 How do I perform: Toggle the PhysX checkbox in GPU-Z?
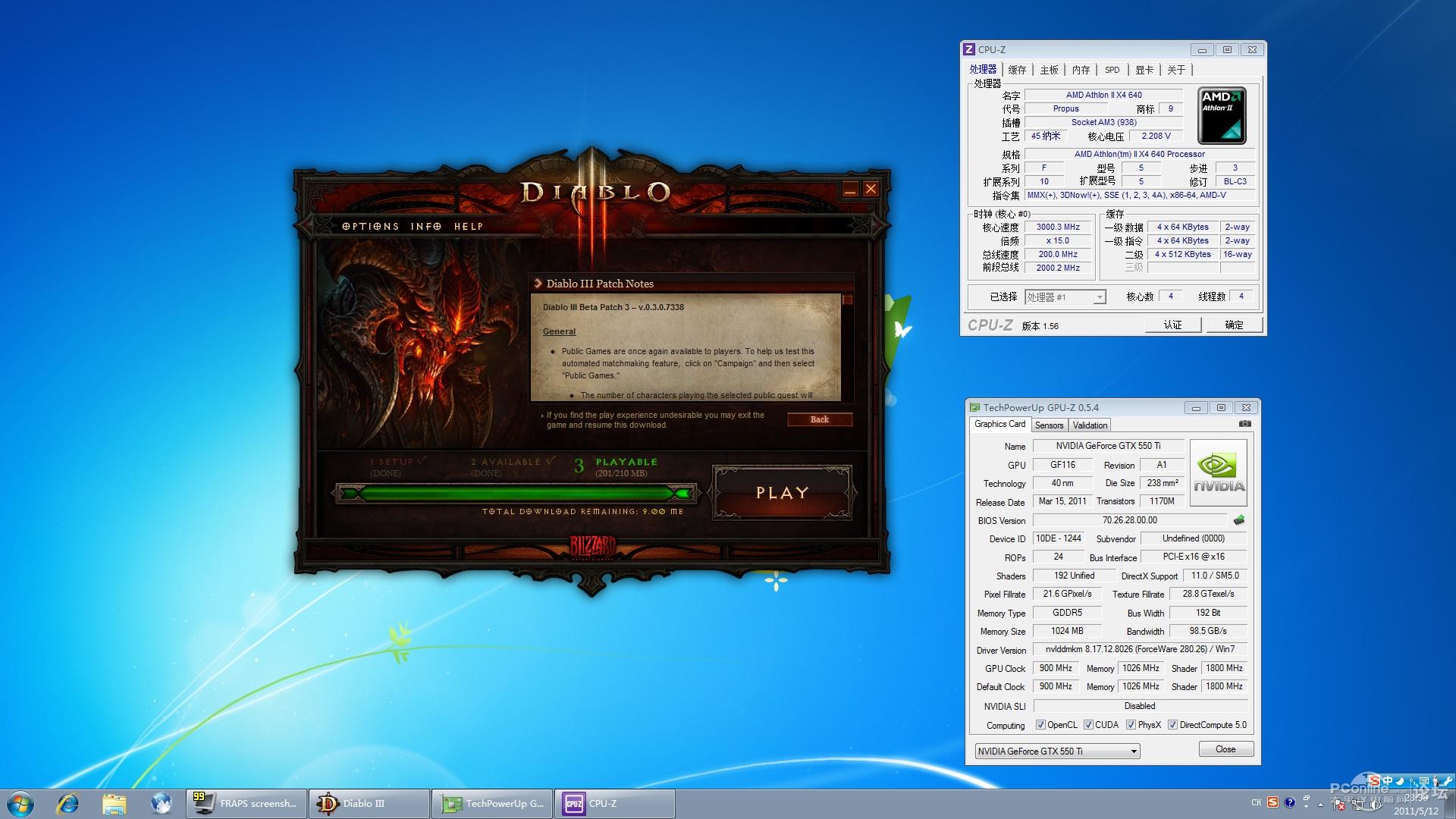coord(1131,725)
